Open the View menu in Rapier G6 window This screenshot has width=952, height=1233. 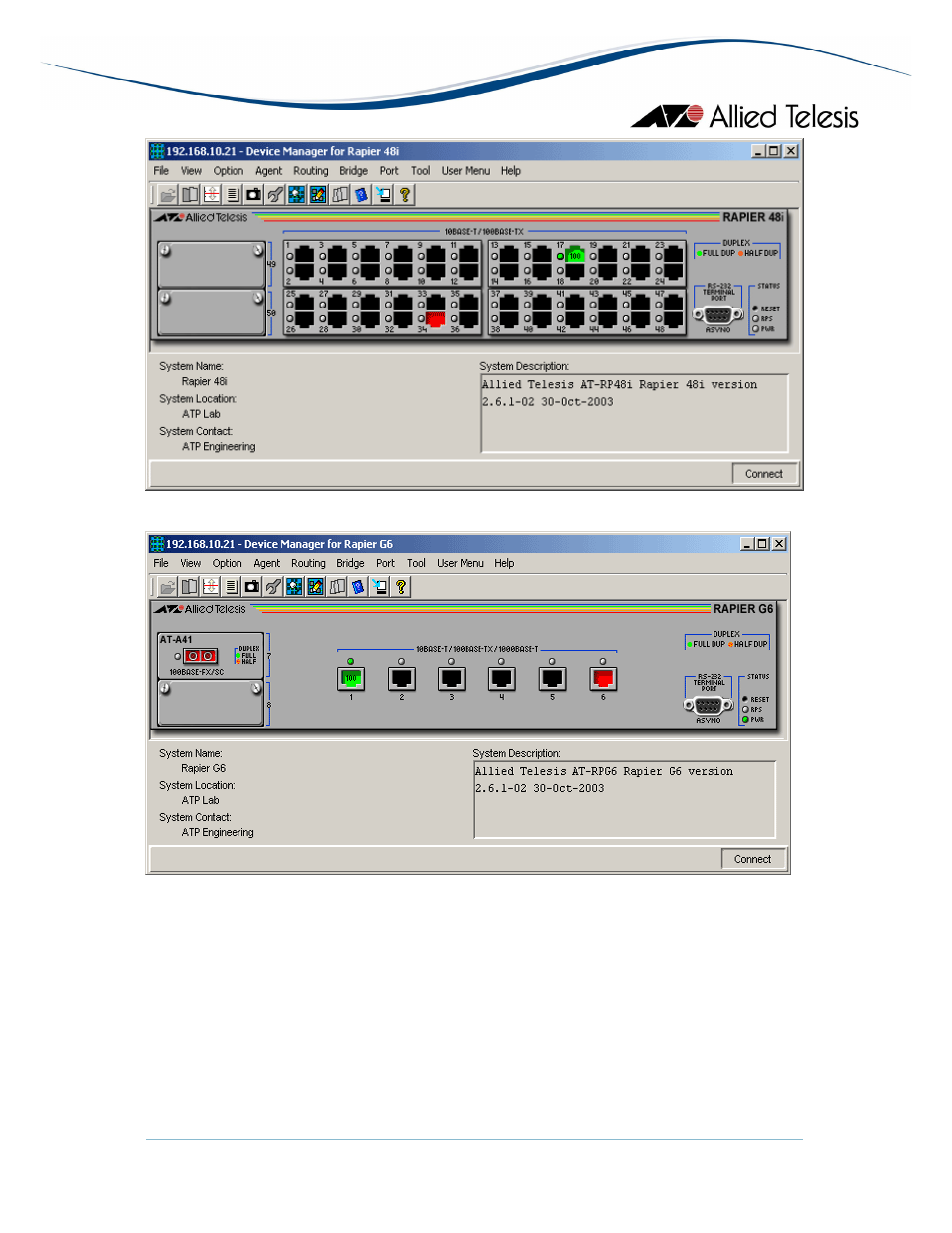click(x=191, y=564)
